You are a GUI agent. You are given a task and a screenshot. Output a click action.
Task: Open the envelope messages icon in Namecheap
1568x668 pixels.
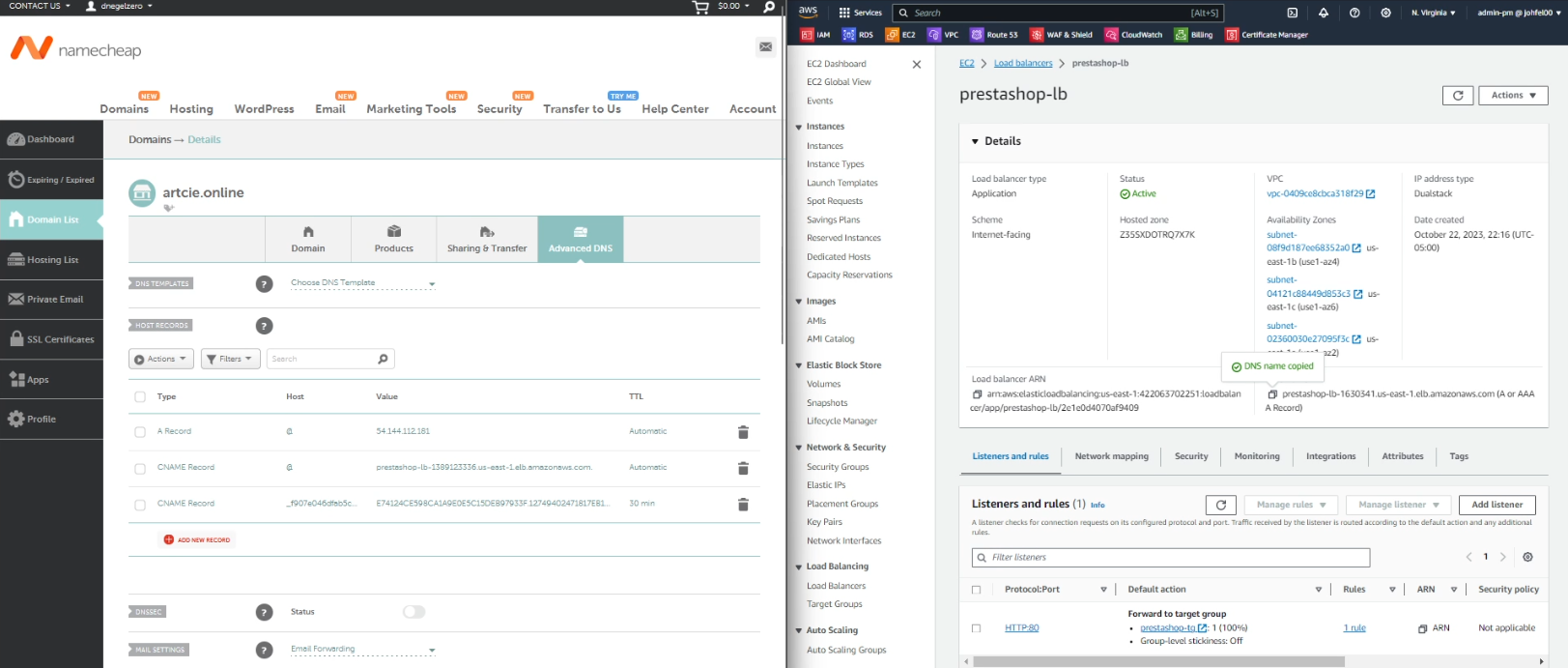pos(765,46)
